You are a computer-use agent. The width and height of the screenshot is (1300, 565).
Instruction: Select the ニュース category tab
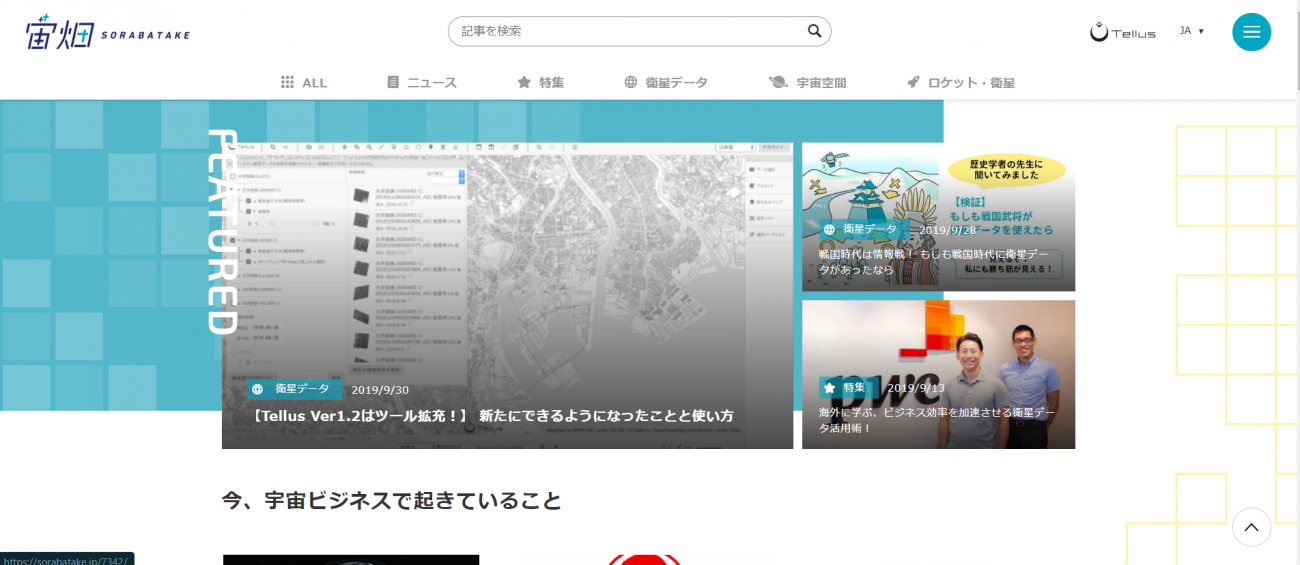coord(422,83)
